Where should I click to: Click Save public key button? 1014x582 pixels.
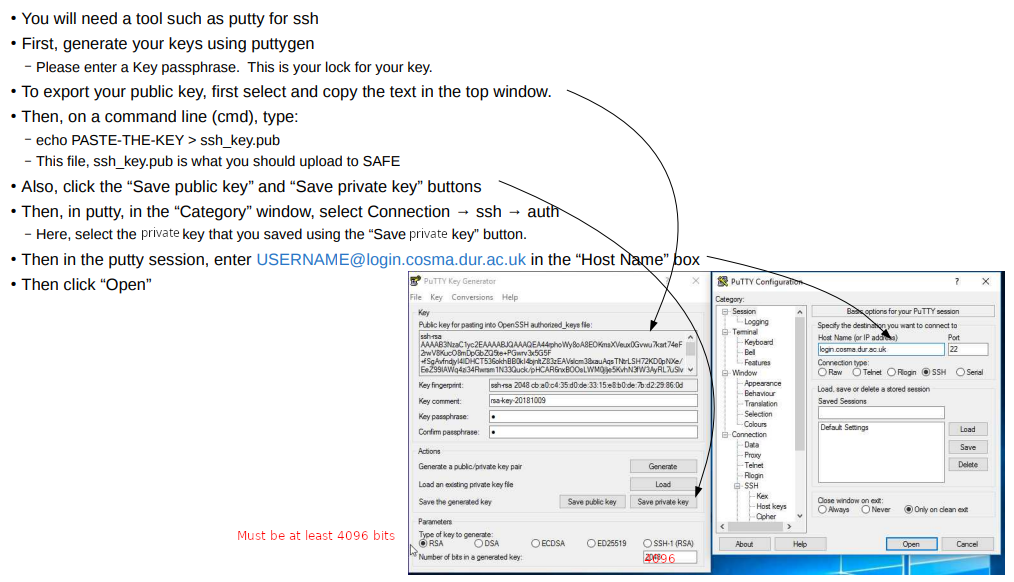(592, 502)
